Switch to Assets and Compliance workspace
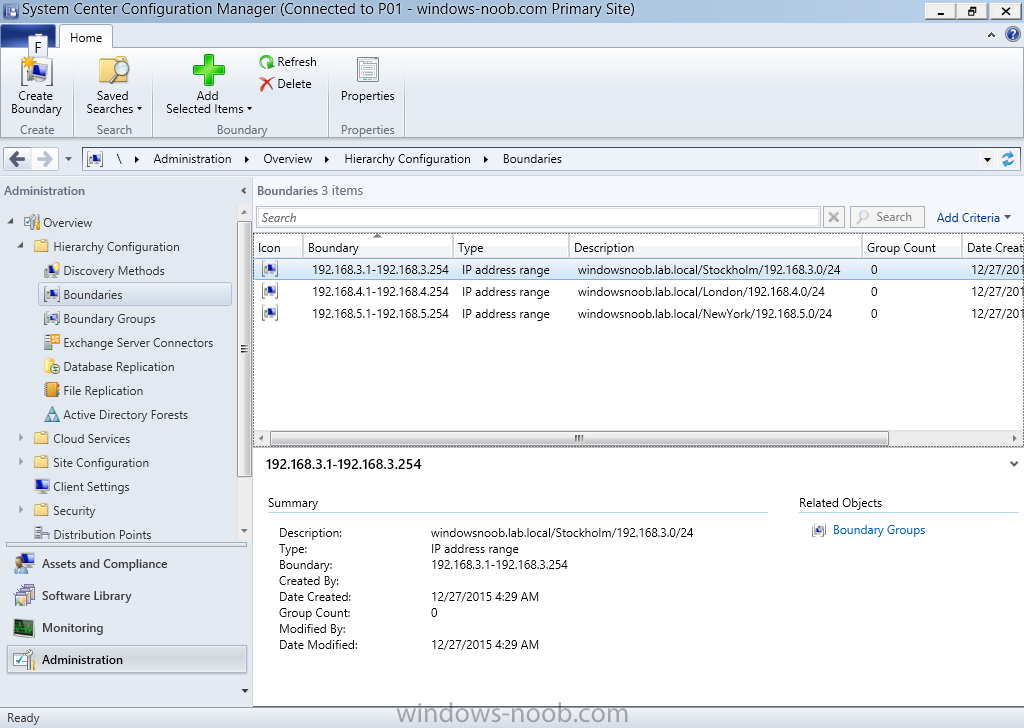This screenshot has height=728, width=1024. click(x=127, y=563)
